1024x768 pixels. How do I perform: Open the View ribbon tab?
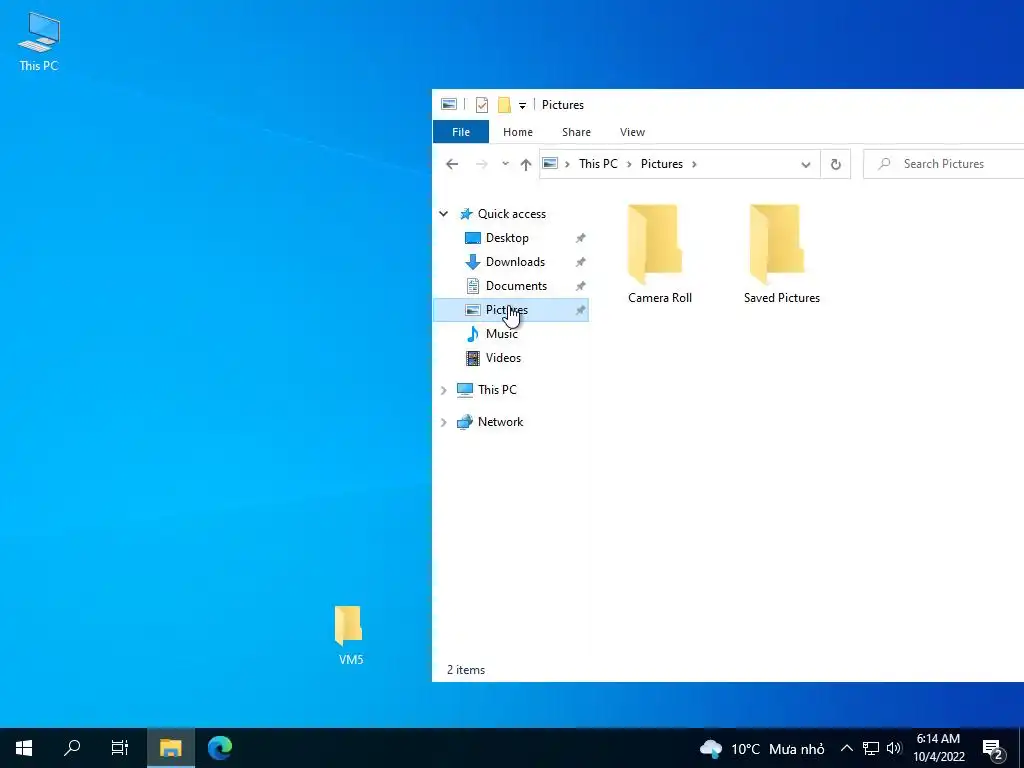[x=632, y=132]
